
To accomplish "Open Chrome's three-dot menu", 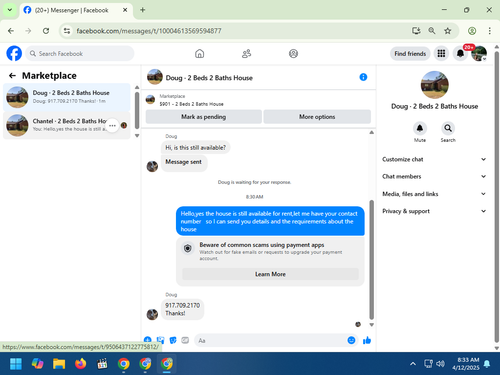I will 489,31.
